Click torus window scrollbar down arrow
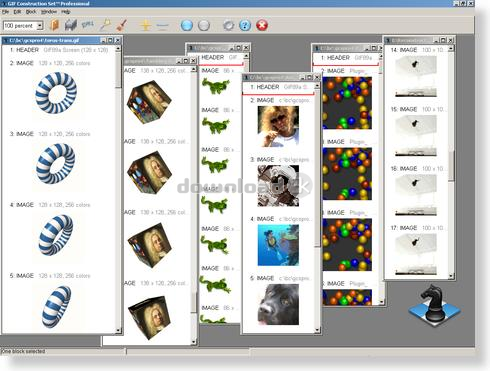This screenshot has width=490, height=371. 118,330
